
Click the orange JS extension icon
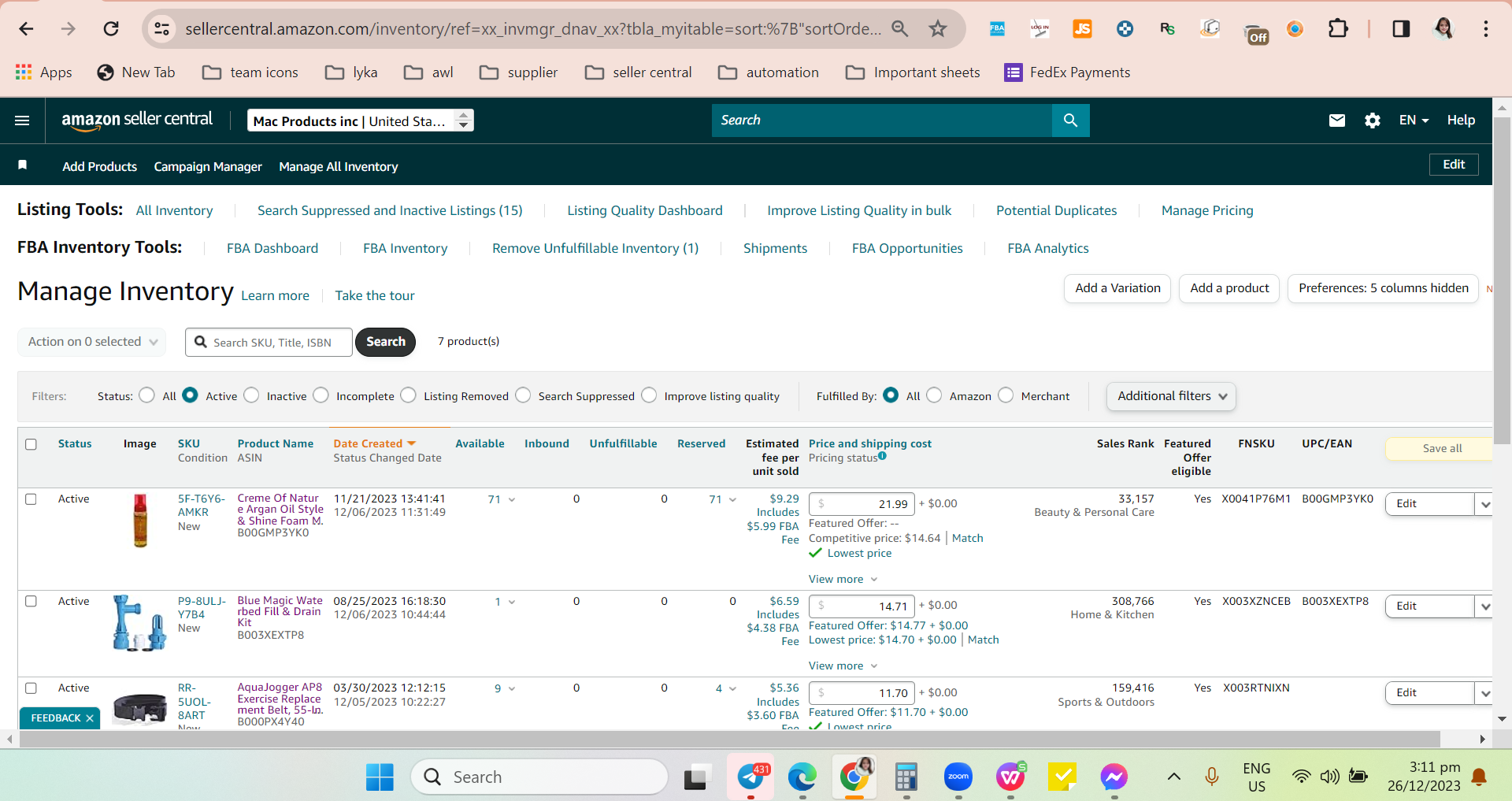click(1082, 29)
